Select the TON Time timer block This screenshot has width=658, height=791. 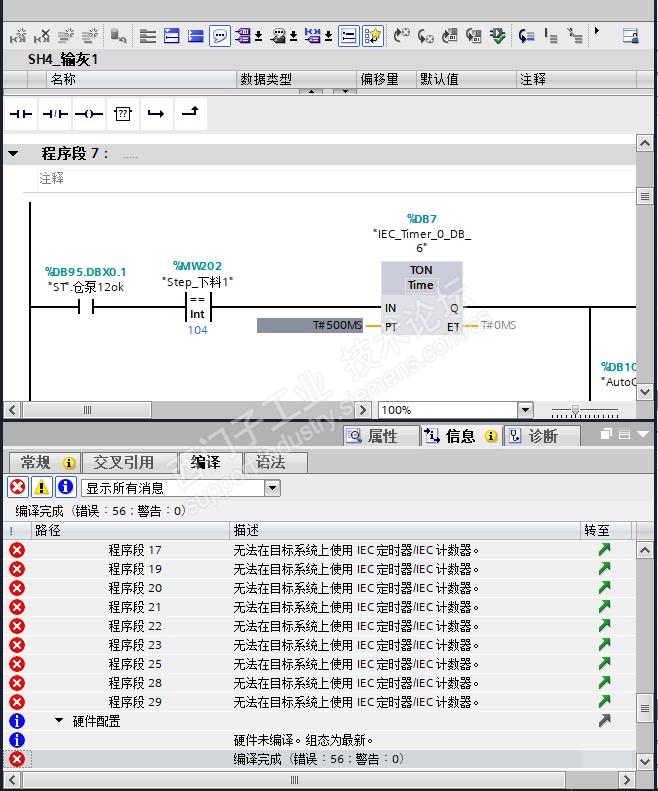421,298
